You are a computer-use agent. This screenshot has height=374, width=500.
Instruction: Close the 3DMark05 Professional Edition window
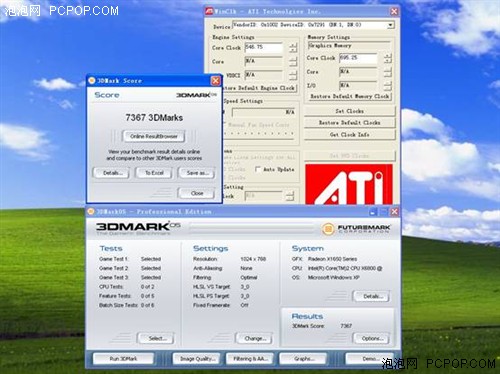tap(394, 212)
